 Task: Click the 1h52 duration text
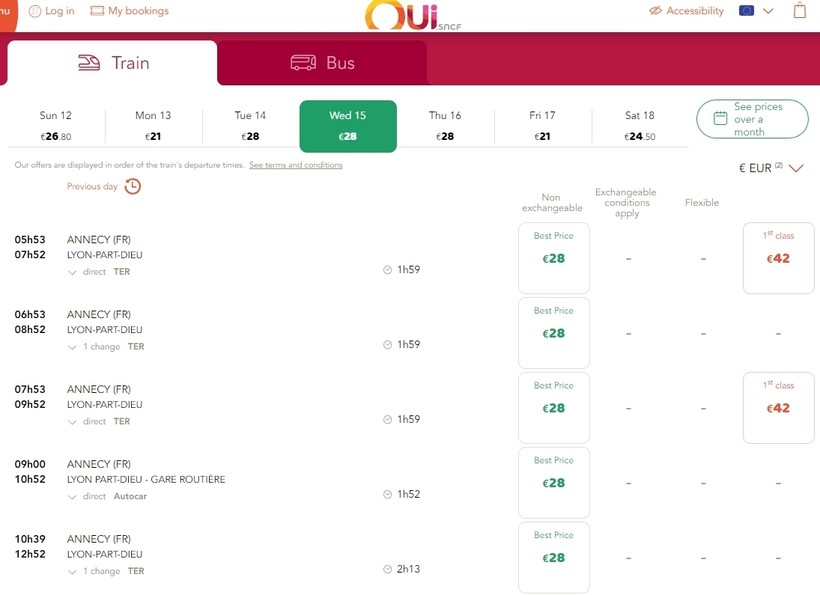tap(408, 494)
